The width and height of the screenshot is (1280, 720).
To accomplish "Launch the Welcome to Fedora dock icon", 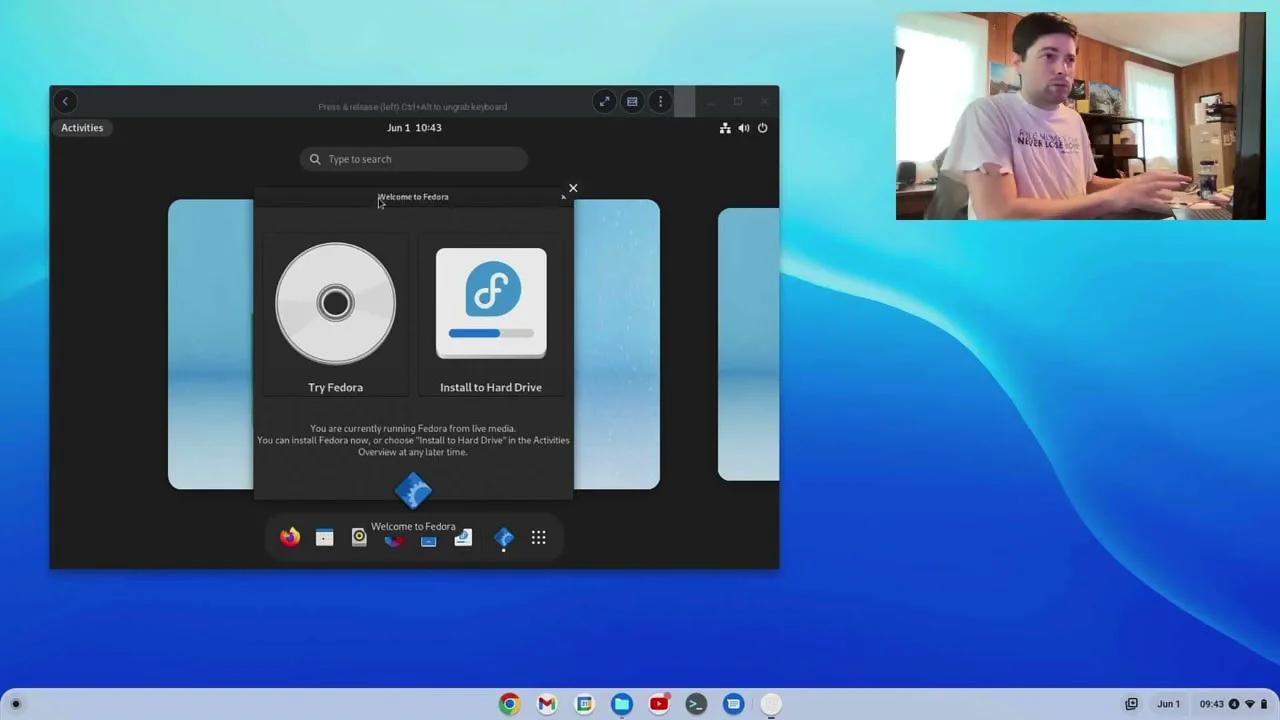I will pos(503,538).
